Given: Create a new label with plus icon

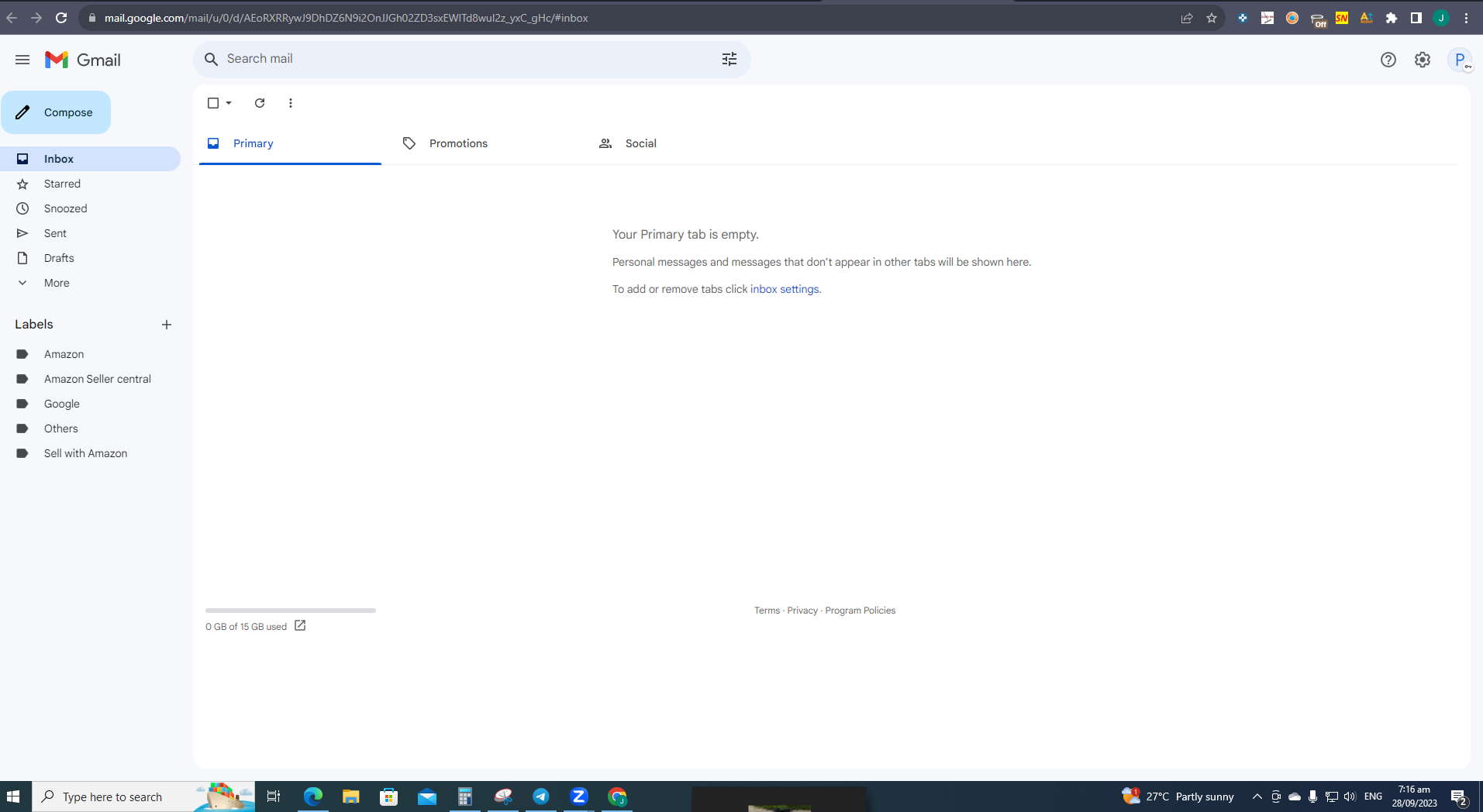Looking at the screenshot, I should coord(167,325).
